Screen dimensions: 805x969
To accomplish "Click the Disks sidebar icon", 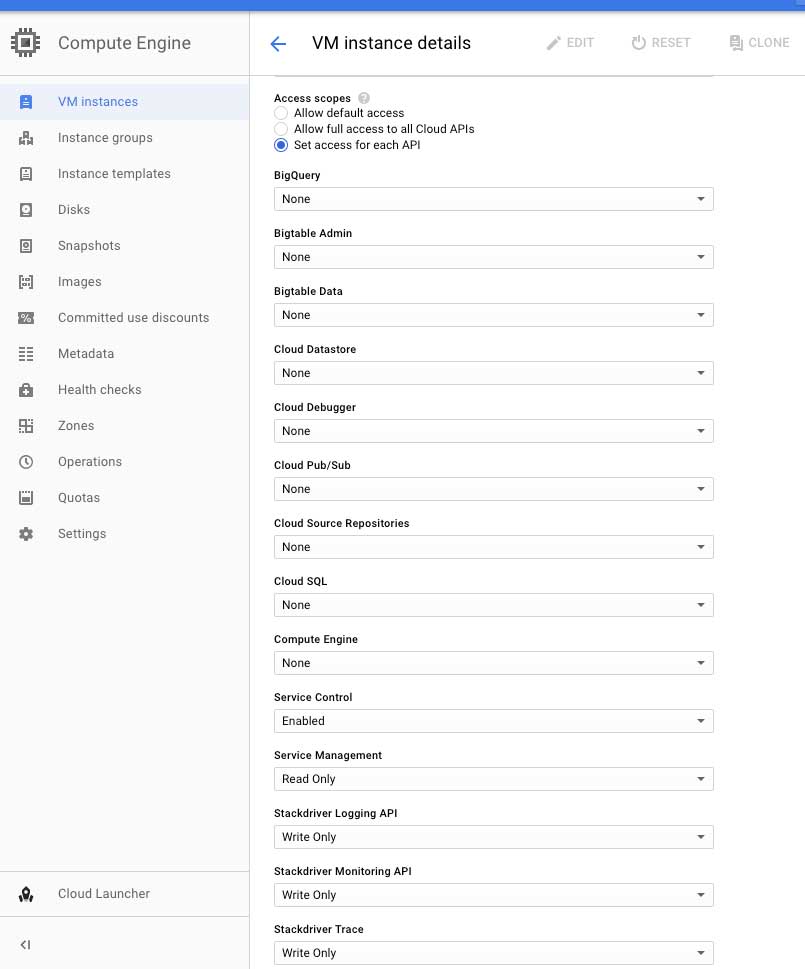I will 26,210.
